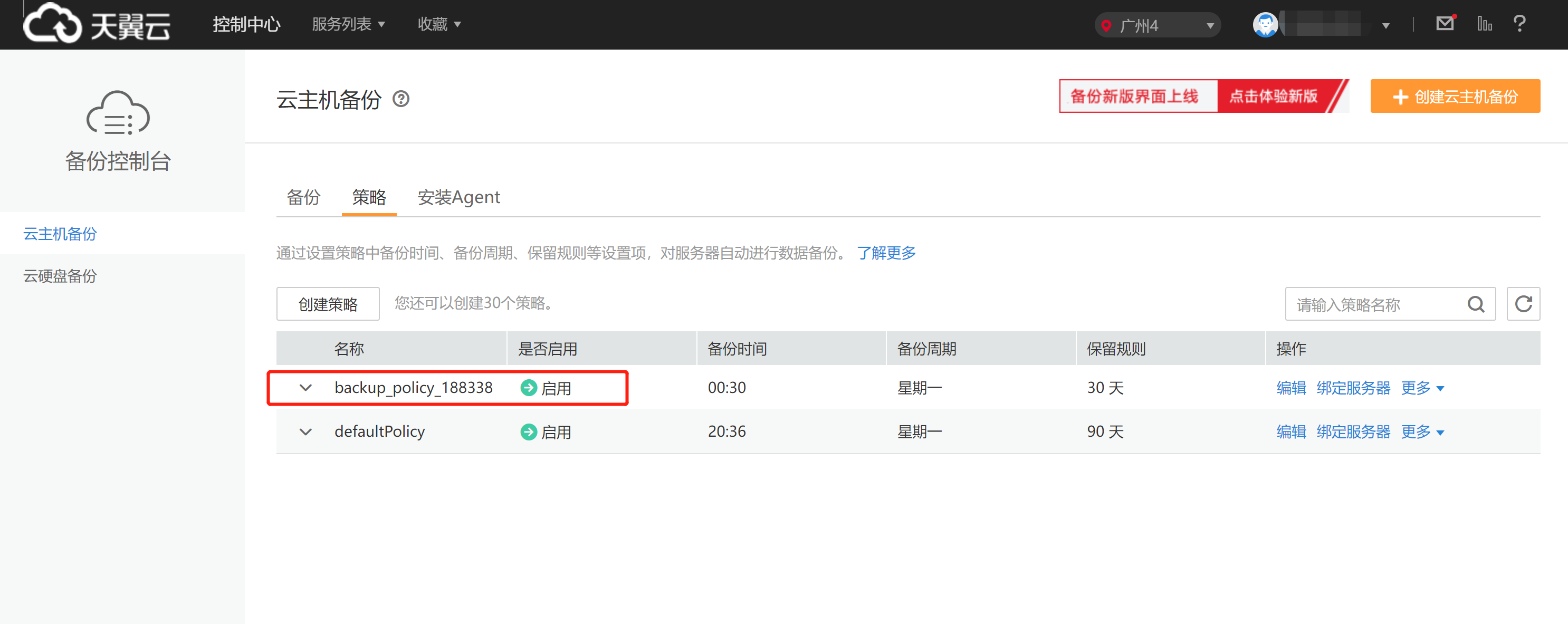Viewport: 1568px width, 624px height.
Task: Expand the backup_policy_188338 row
Action: [x=305, y=388]
